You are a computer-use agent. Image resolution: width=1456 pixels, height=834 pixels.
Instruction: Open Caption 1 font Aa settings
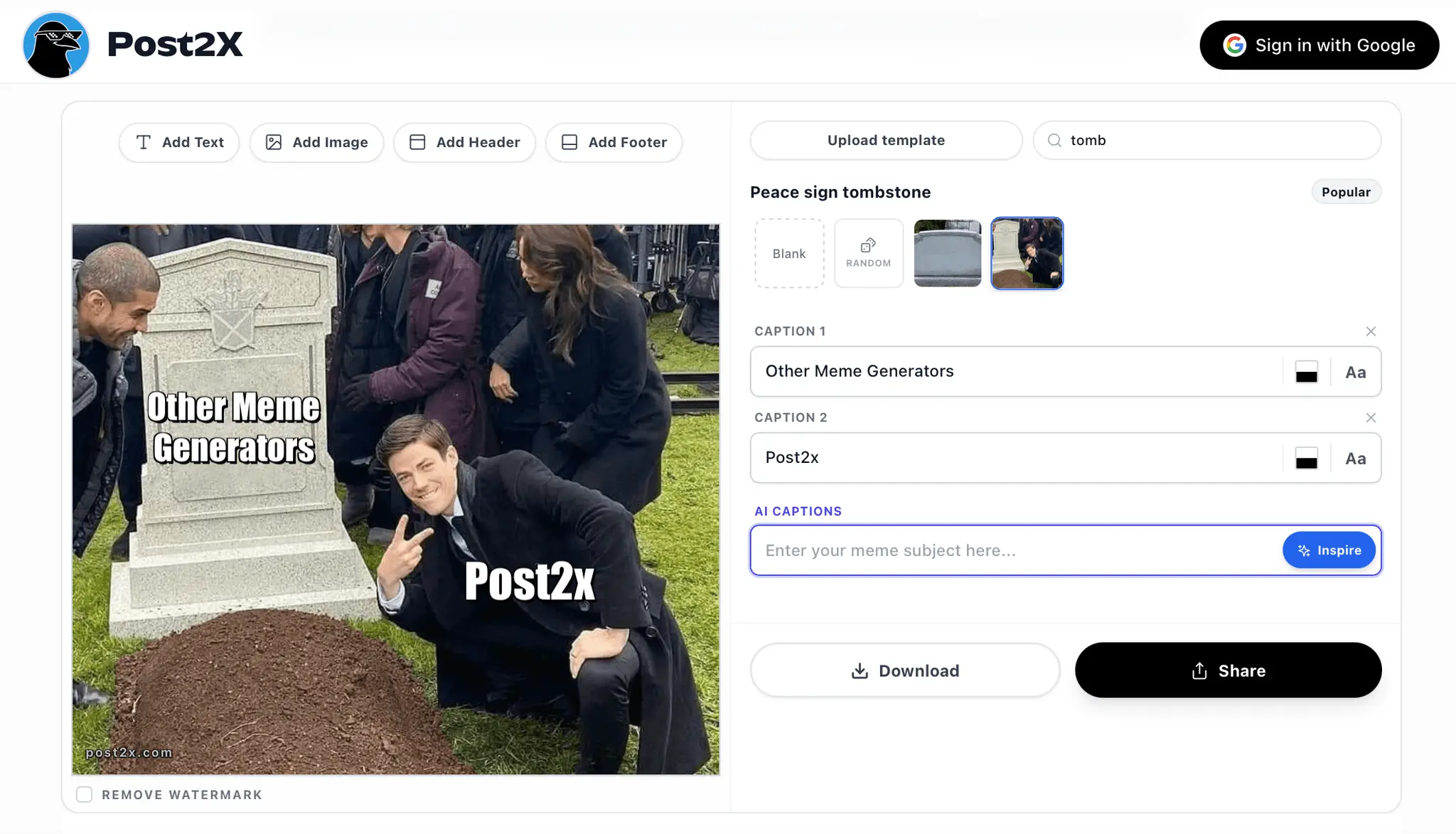[1355, 373]
